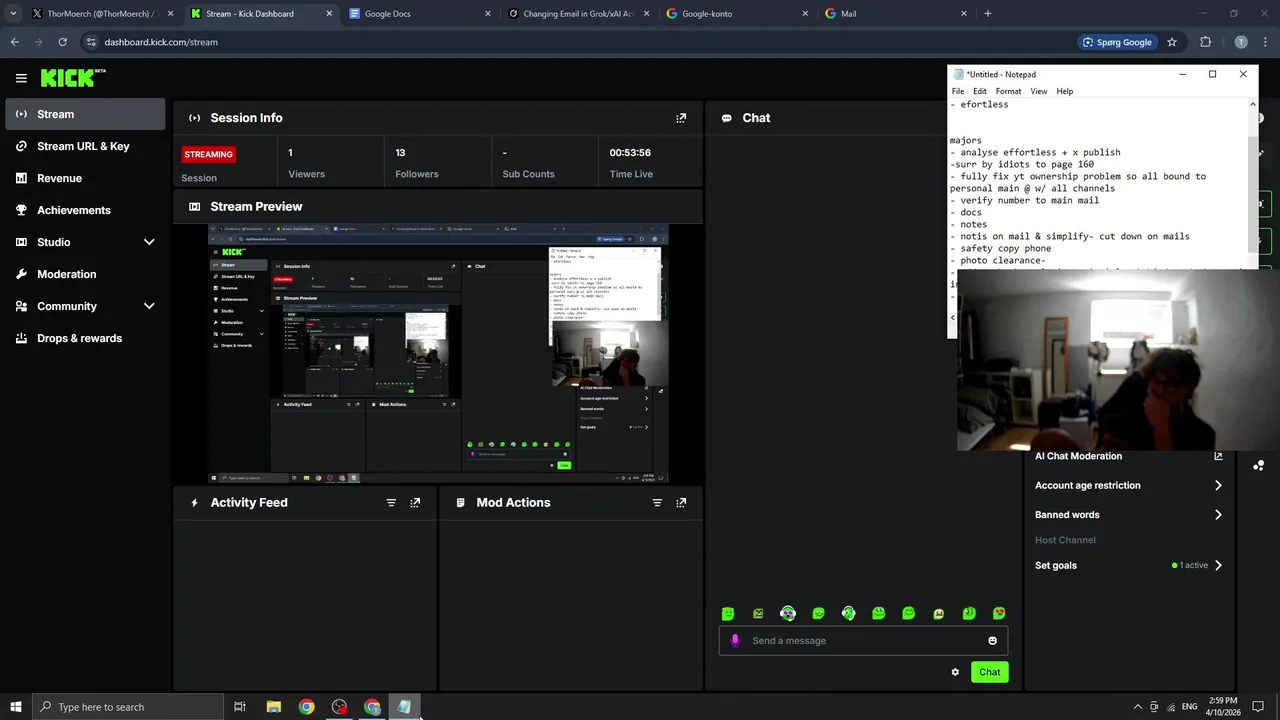Open Activity Feed filter menu

point(391,503)
